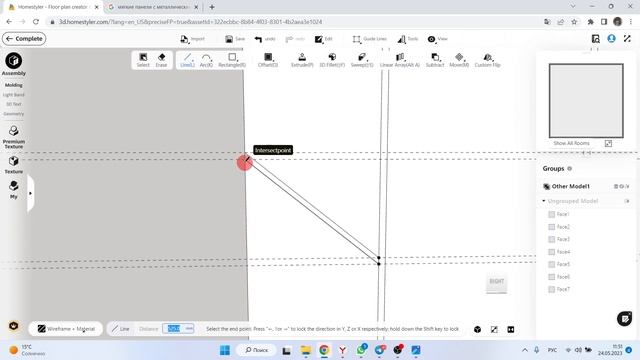This screenshot has width=640, height=360.
Task: Open the Texture library
Action: [x=13, y=164]
